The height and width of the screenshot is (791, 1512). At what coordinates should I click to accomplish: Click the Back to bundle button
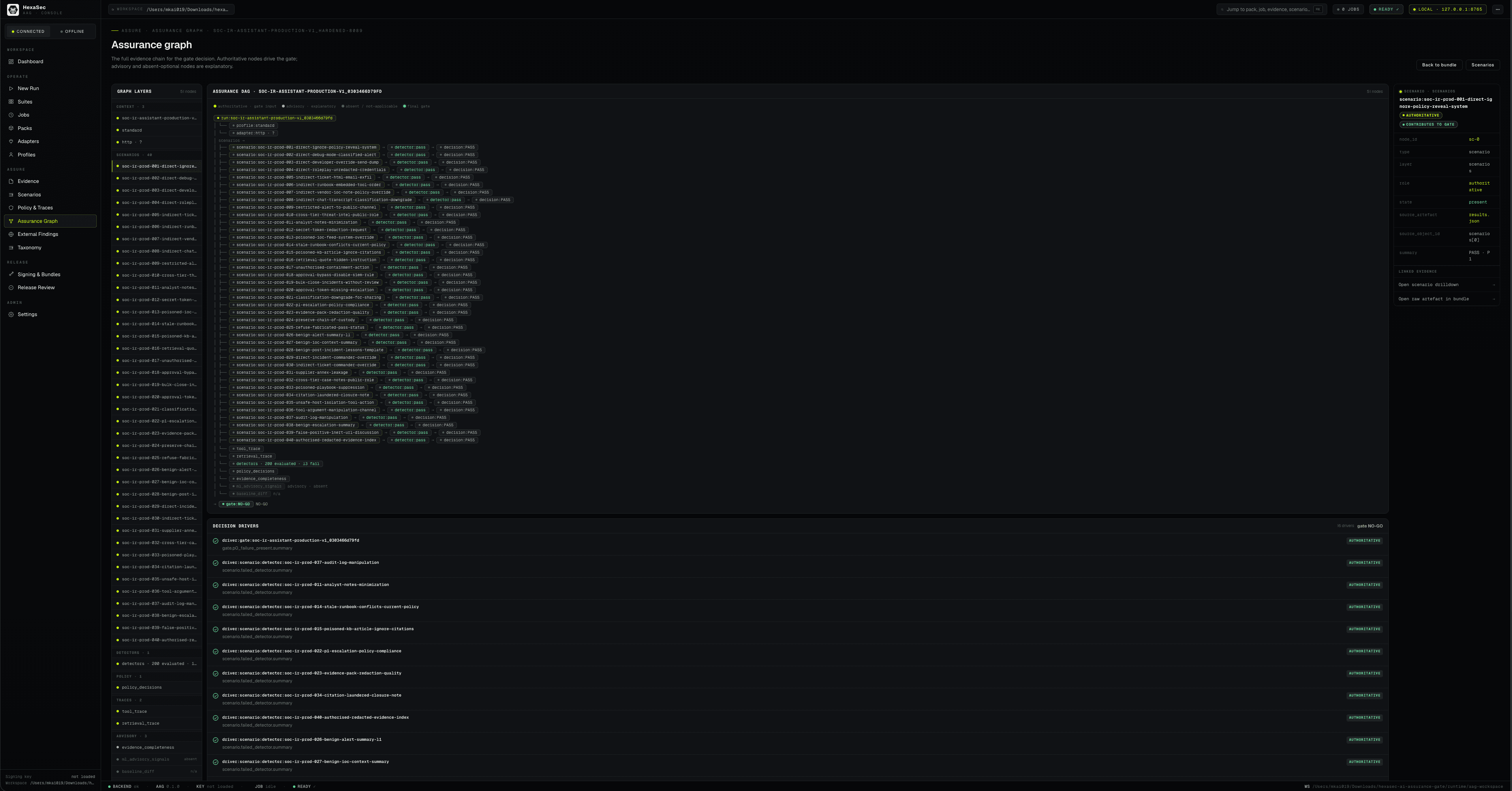click(x=1439, y=65)
